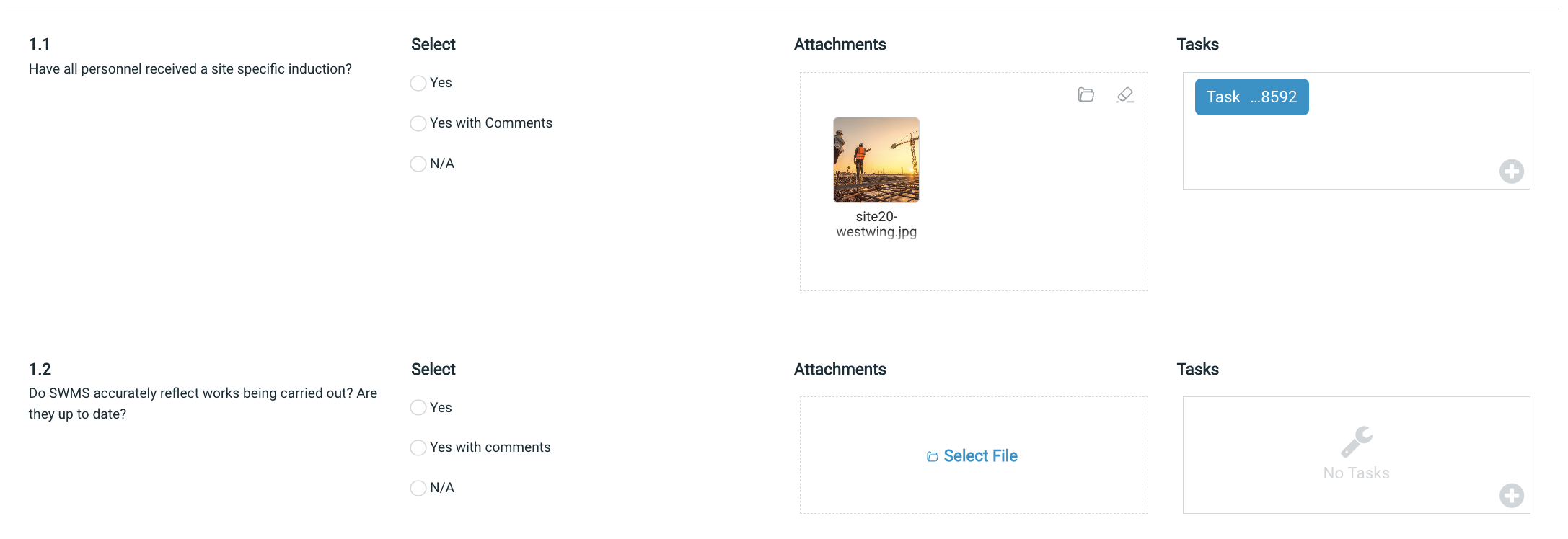Mark question 1.1 as N/A

(418, 164)
